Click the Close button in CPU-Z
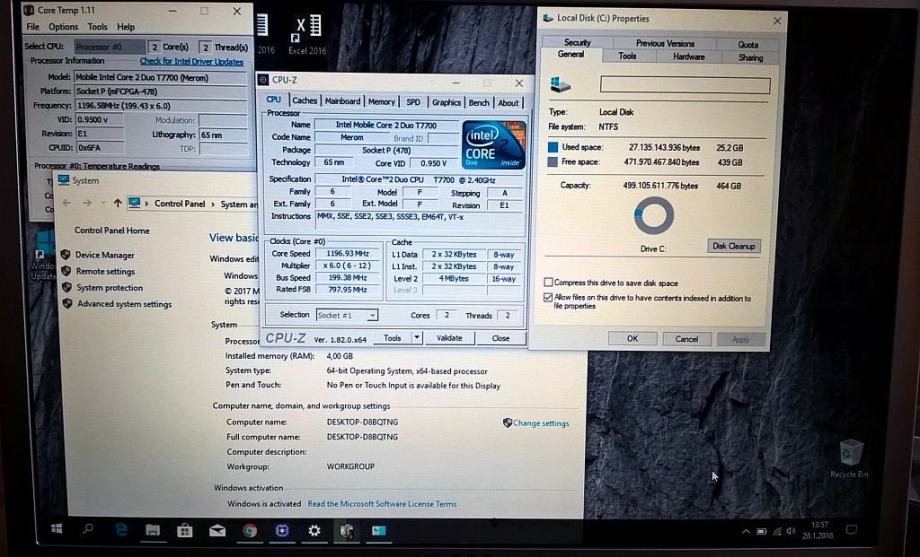920x557 pixels. pos(500,338)
